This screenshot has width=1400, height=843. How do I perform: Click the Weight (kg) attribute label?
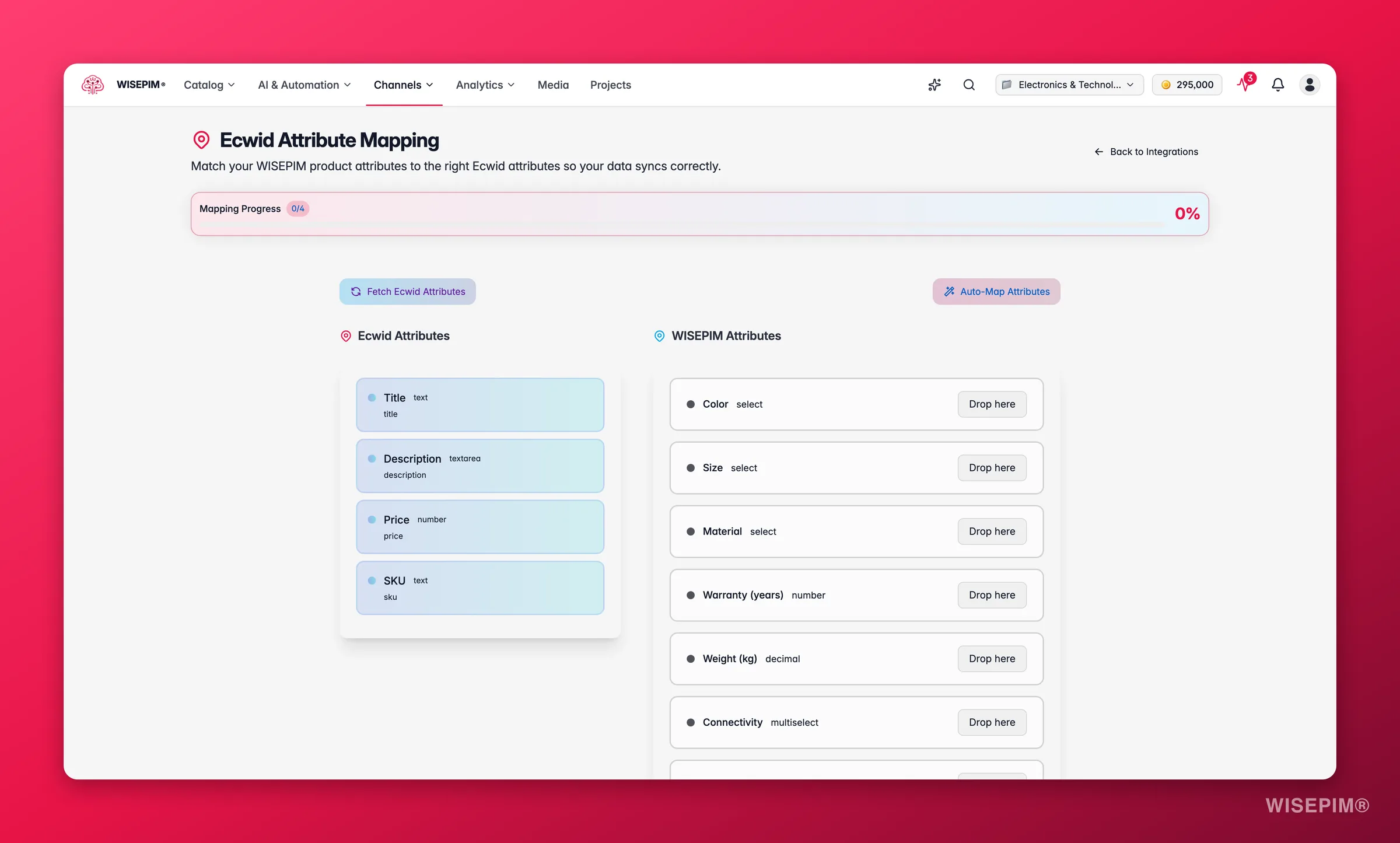tap(730, 659)
